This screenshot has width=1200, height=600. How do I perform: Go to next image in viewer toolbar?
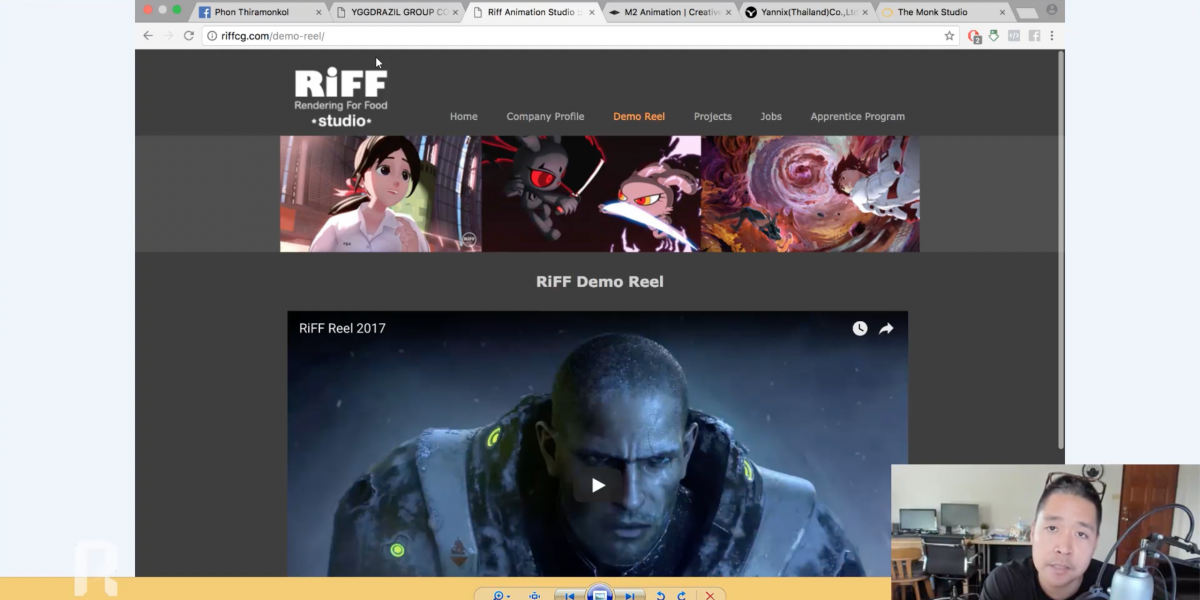[630, 596]
